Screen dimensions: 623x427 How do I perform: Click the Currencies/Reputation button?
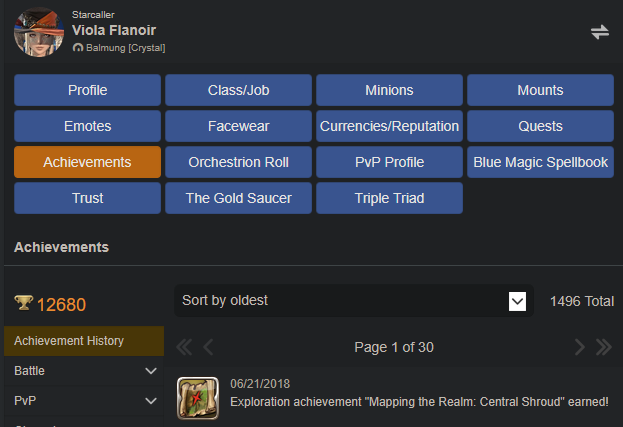coord(389,126)
